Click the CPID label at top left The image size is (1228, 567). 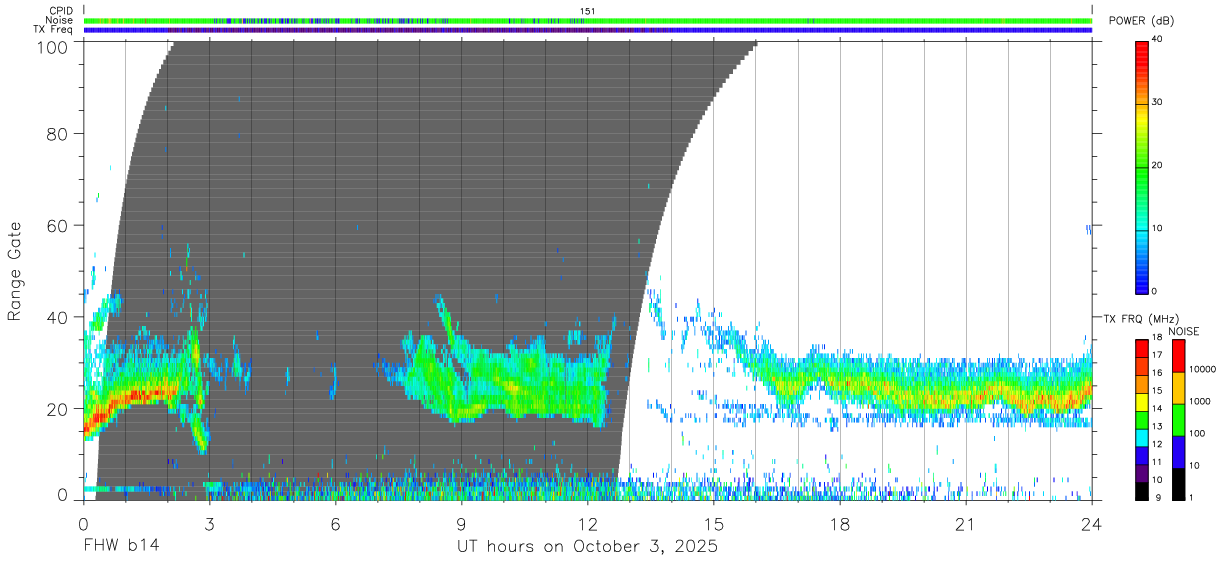coord(61,11)
